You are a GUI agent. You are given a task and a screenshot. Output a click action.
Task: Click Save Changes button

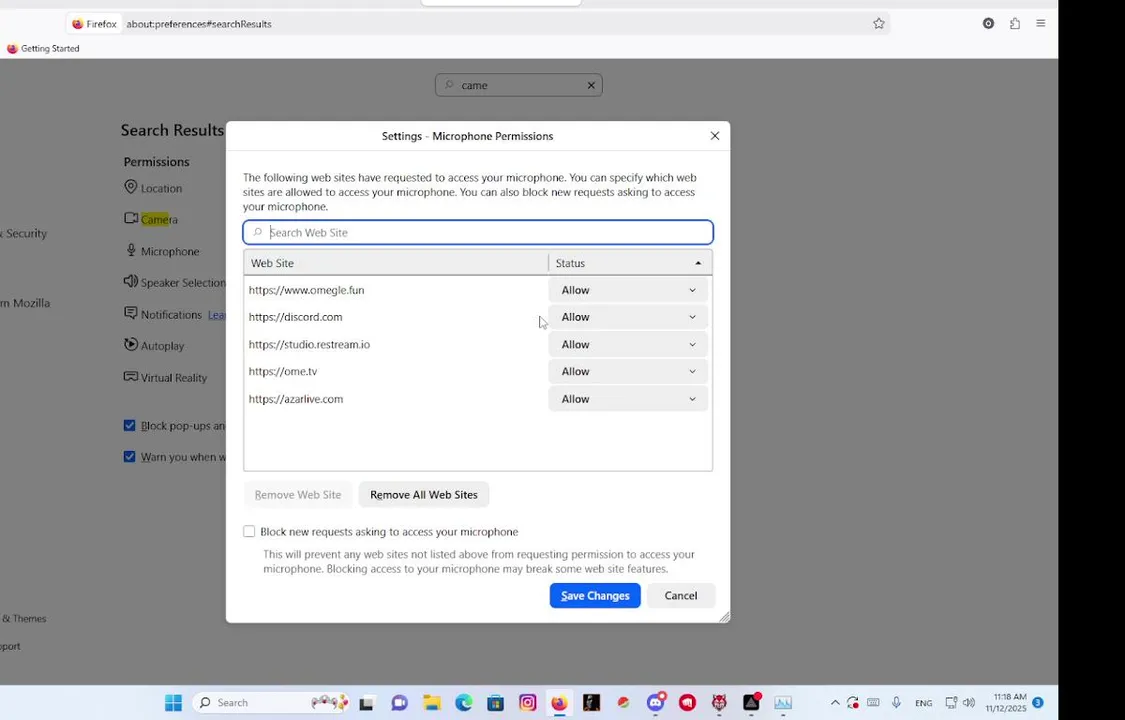pos(595,595)
